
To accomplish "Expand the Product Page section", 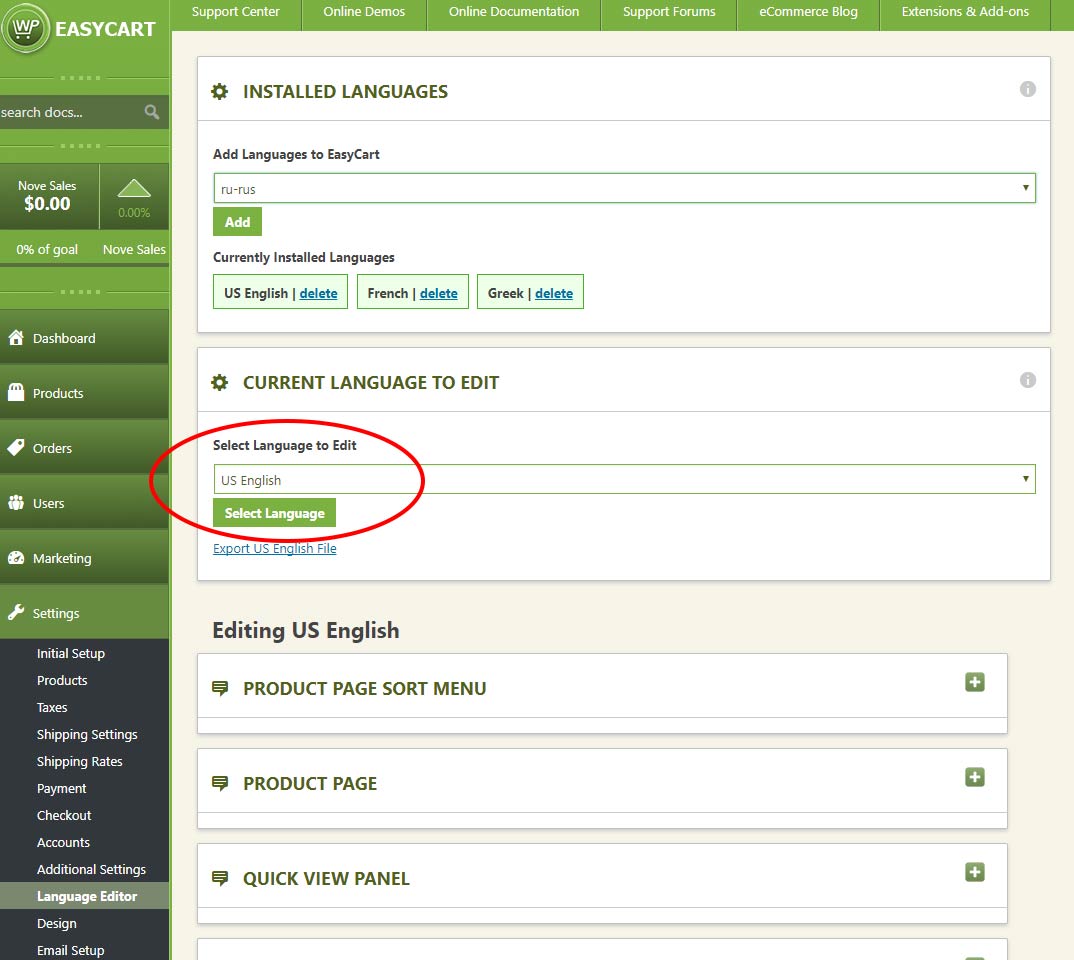I will (975, 777).
